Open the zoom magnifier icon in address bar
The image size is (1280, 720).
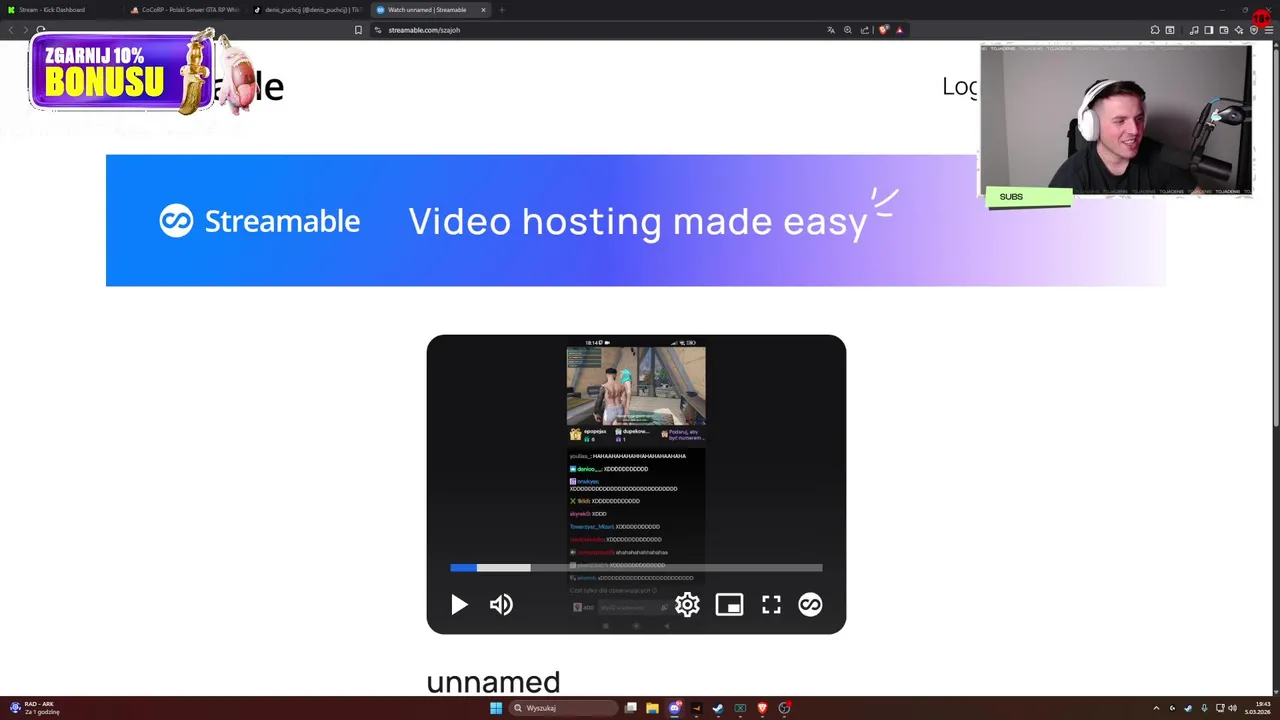848,30
